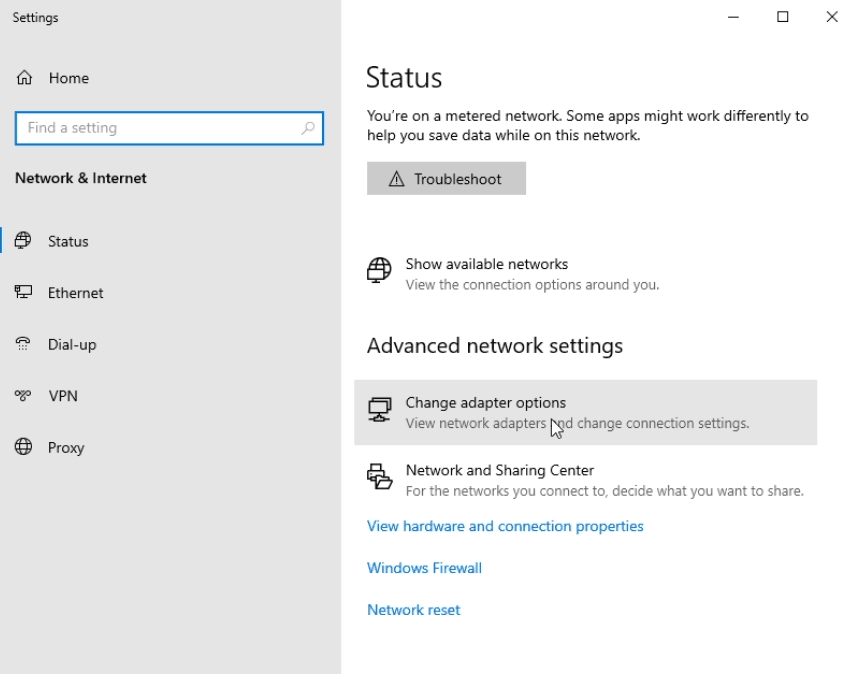The width and height of the screenshot is (851, 674).
Task: Click the Dial-up phone icon
Action: tap(23, 344)
